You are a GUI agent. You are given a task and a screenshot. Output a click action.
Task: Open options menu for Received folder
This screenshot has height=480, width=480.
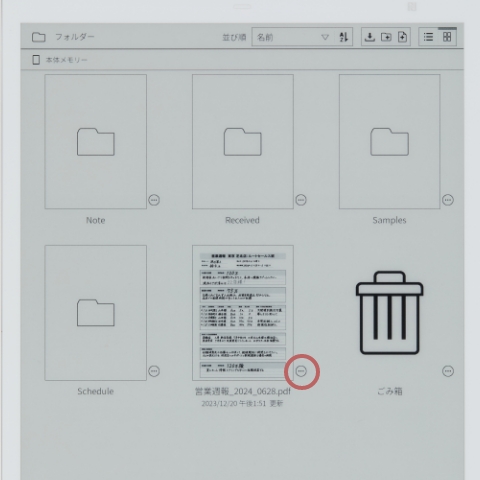(301, 200)
